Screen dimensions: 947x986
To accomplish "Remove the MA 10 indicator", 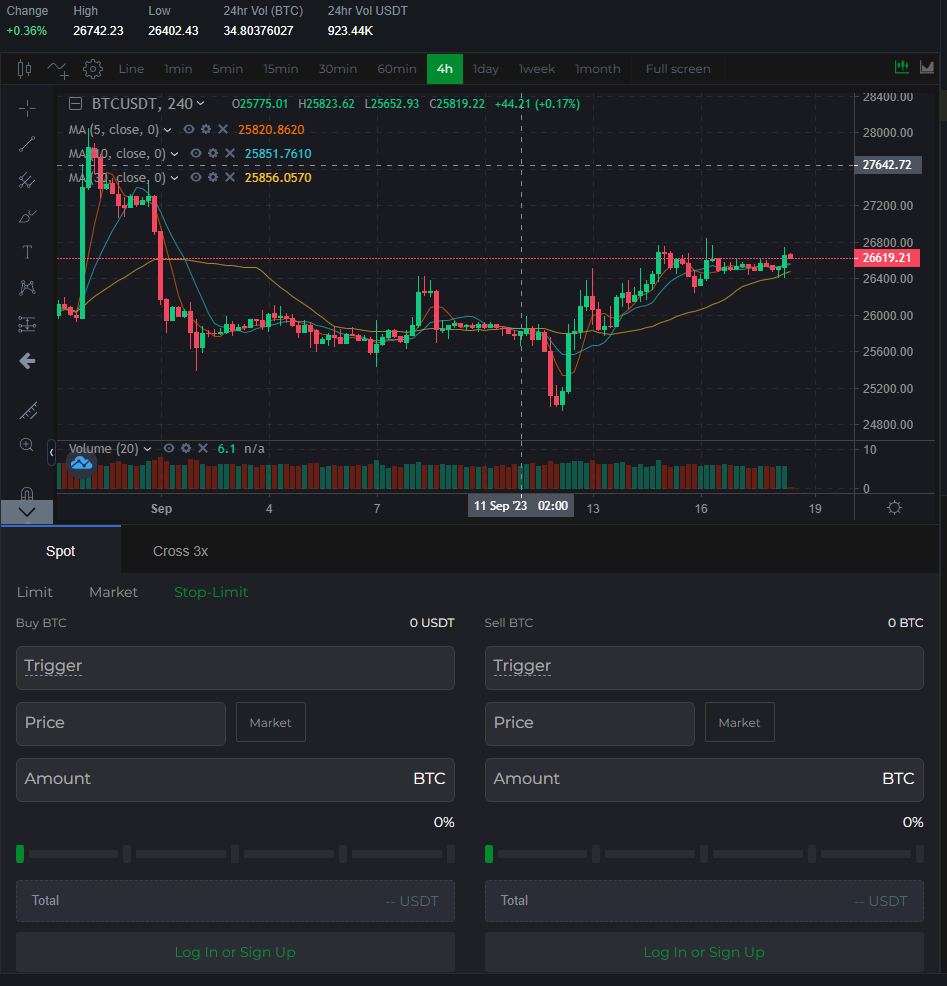I will click(230, 153).
